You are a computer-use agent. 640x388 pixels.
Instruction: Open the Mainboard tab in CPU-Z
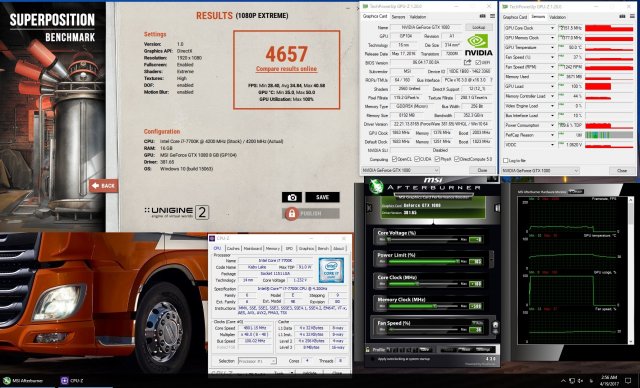[252, 248]
